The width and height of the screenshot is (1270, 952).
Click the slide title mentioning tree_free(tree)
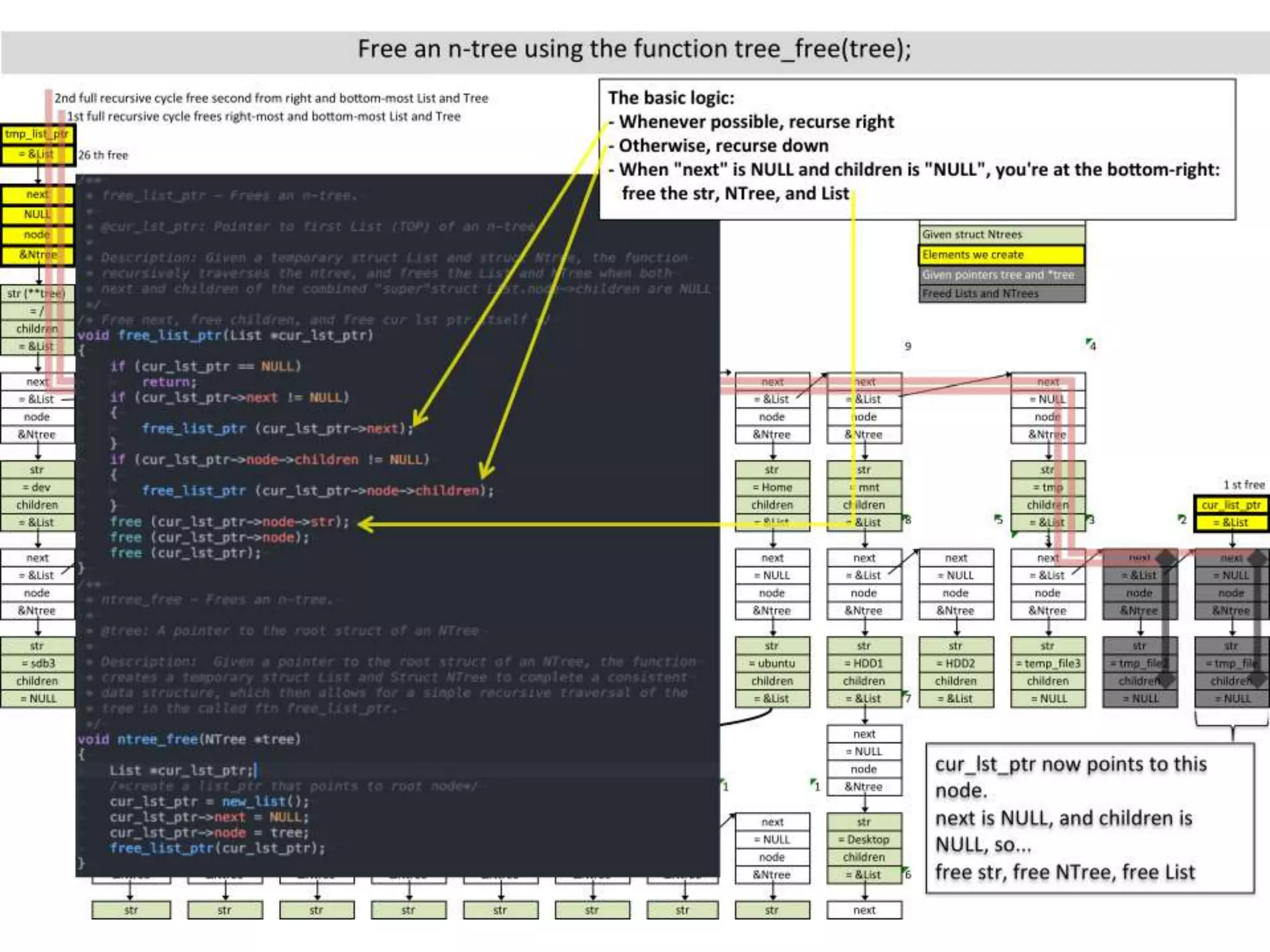(x=634, y=49)
